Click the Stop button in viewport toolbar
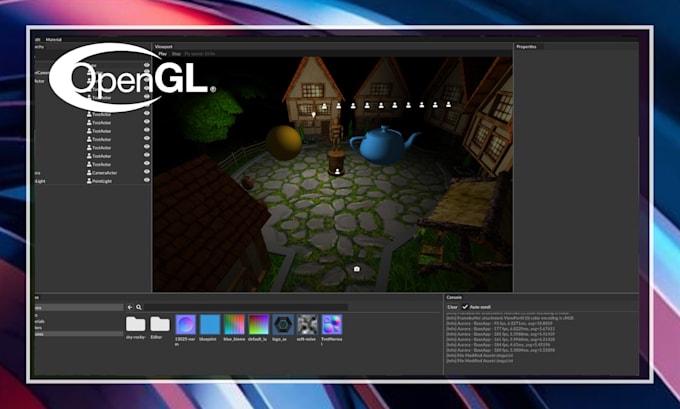The height and width of the screenshot is (409, 680). 176,54
